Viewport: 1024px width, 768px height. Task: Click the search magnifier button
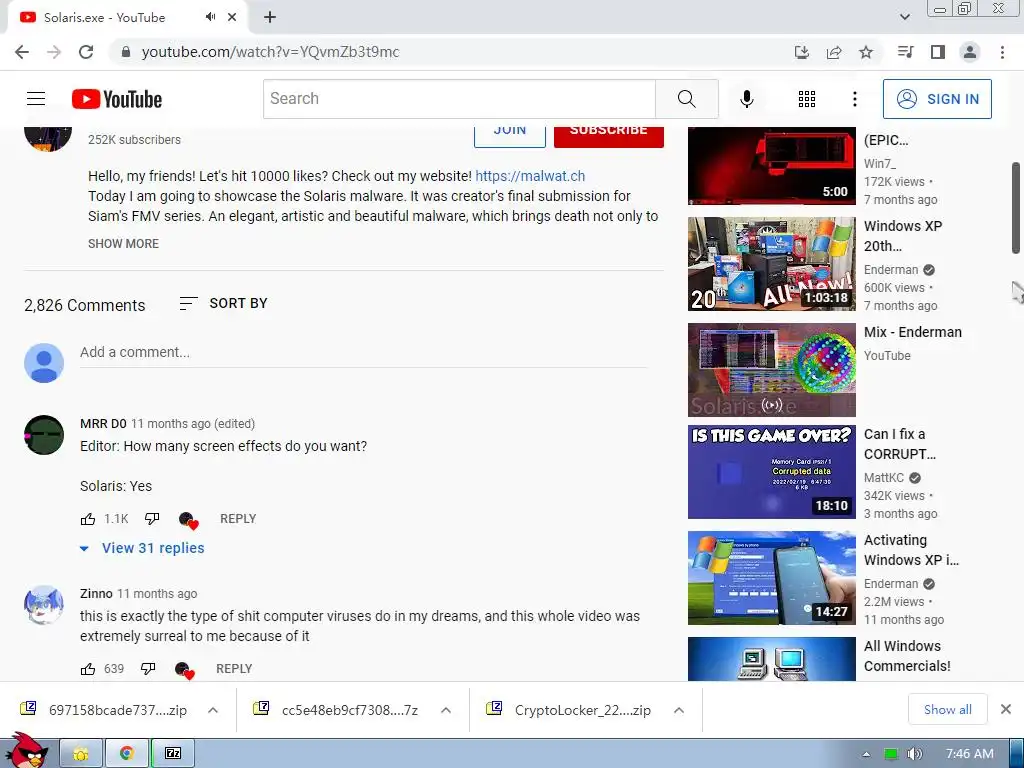click(x=686, y=99)
